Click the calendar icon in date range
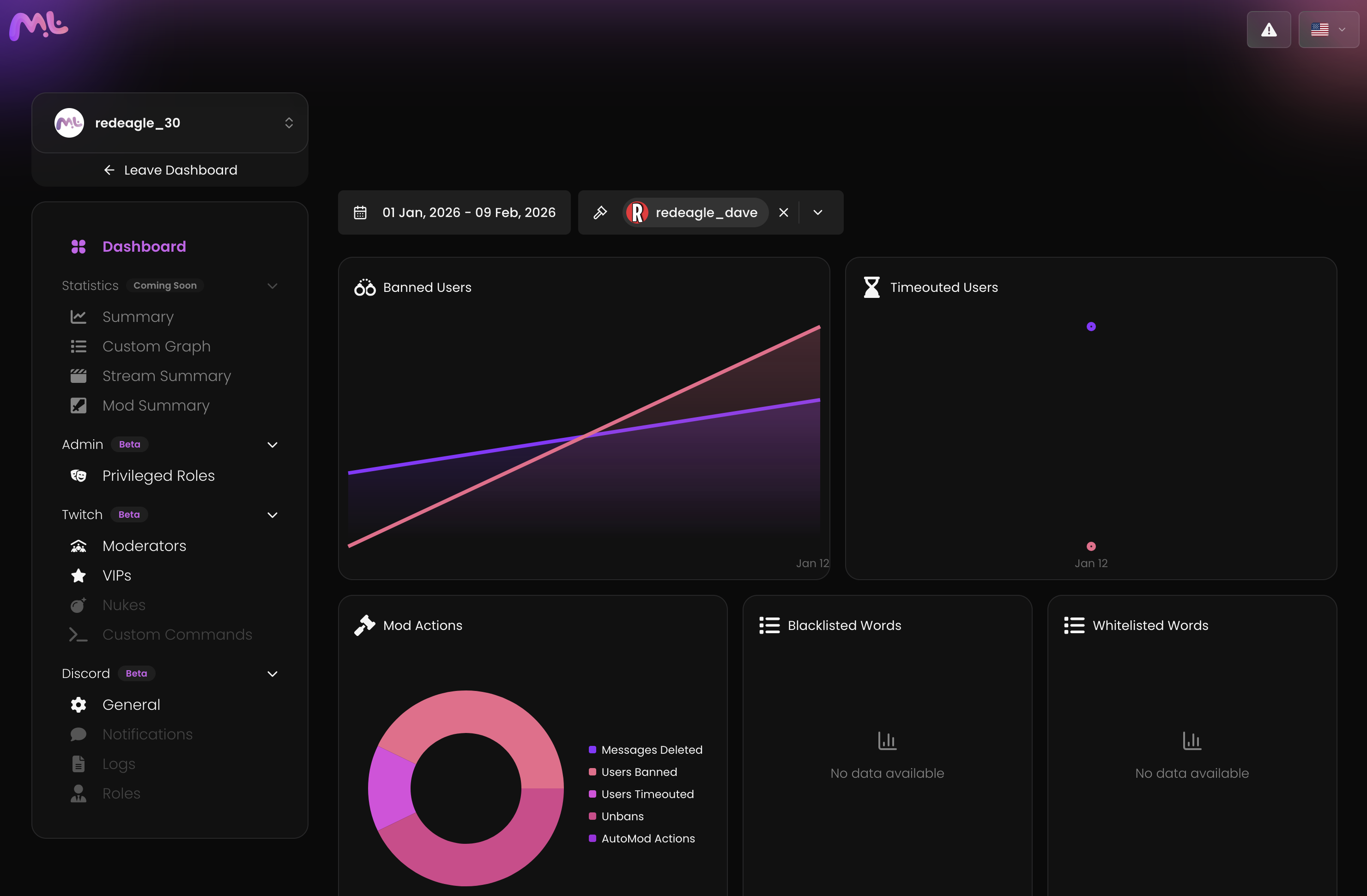 [360, 212]
